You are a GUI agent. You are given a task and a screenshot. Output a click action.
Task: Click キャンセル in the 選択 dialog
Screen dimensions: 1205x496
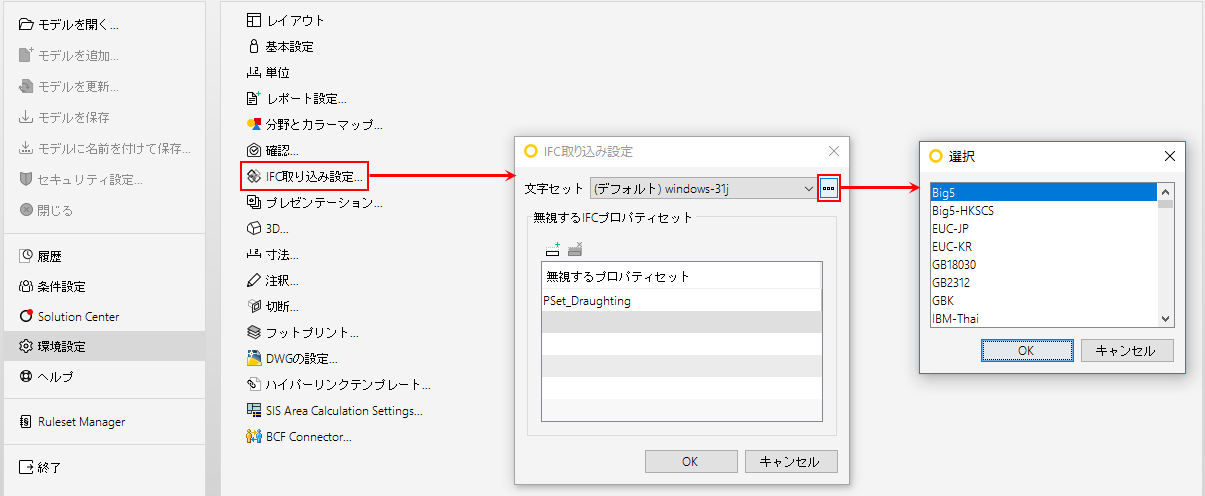tap(1126, 350)
